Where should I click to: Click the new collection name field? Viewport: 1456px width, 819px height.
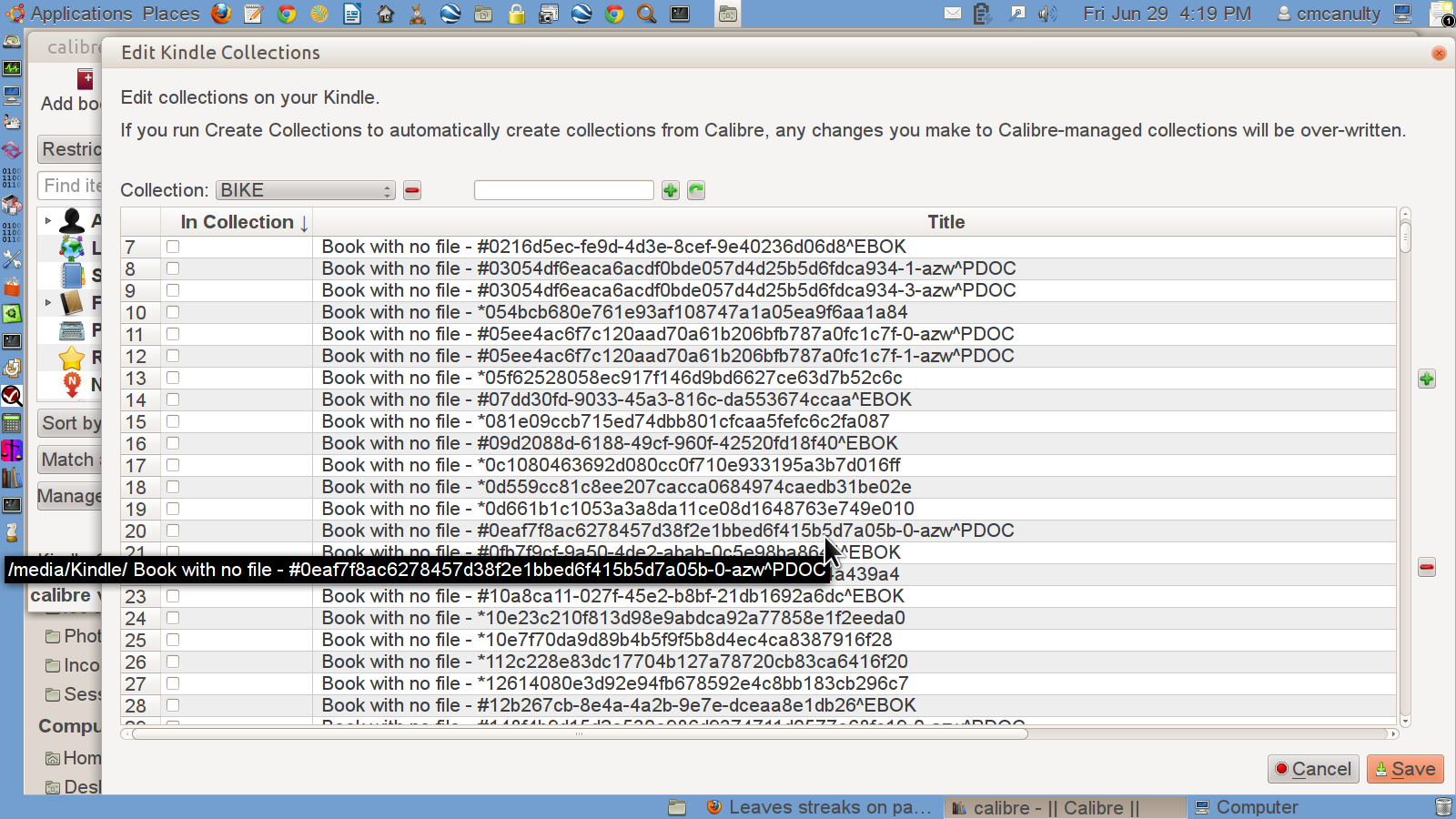(x=564, y=190)
